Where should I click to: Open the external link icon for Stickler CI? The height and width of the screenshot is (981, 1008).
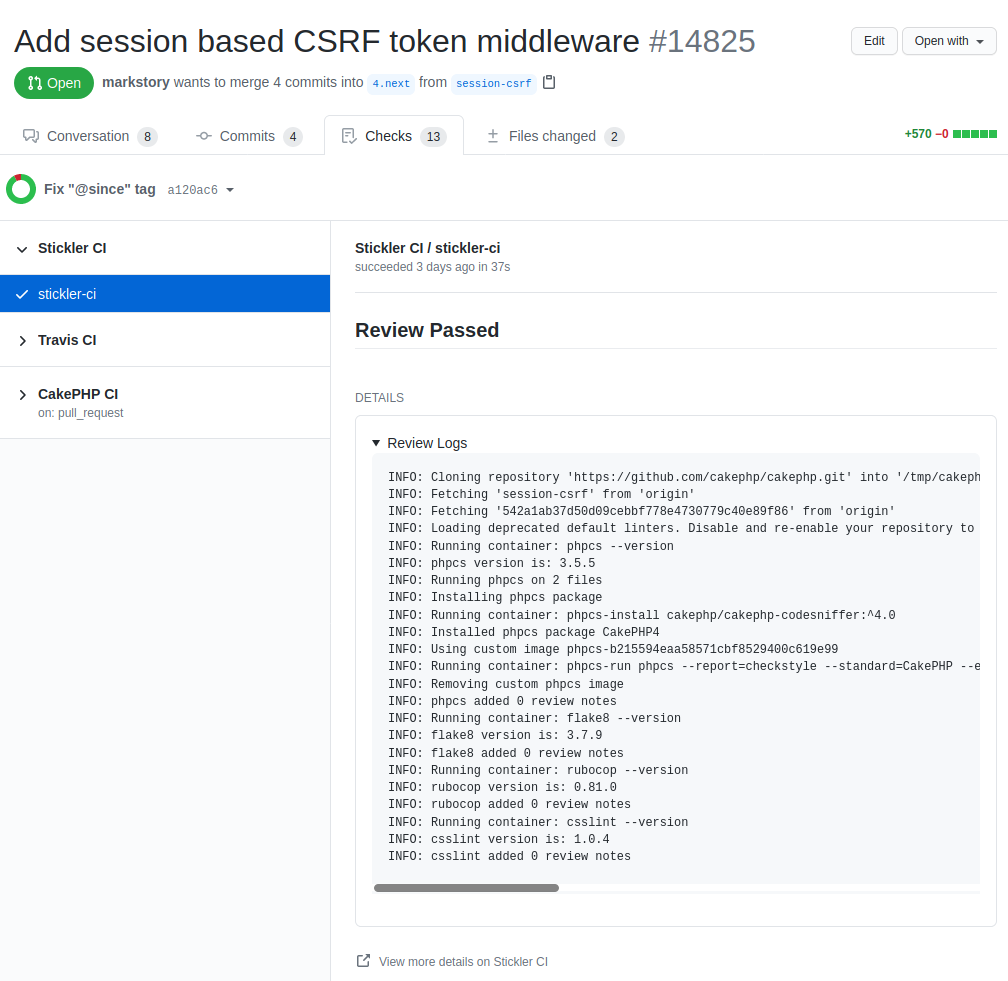pos(363,960)
